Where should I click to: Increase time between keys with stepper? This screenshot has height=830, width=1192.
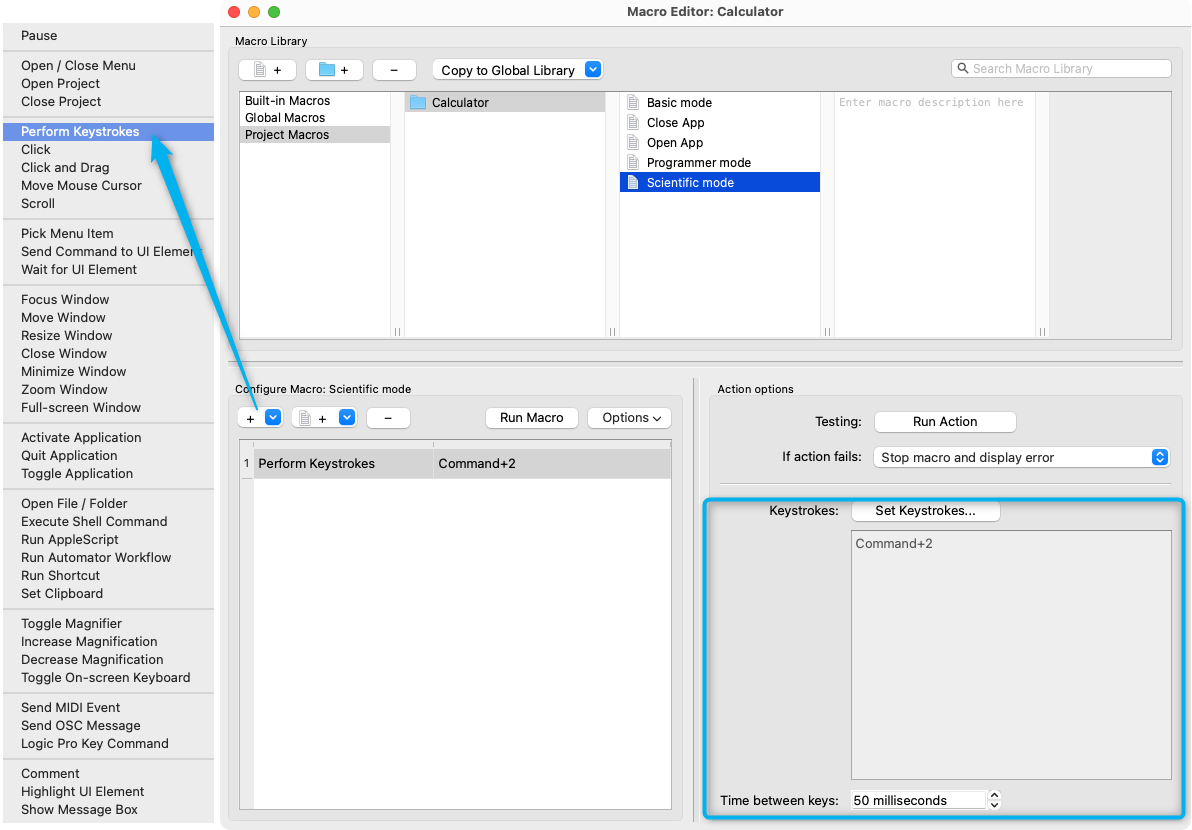994,795
